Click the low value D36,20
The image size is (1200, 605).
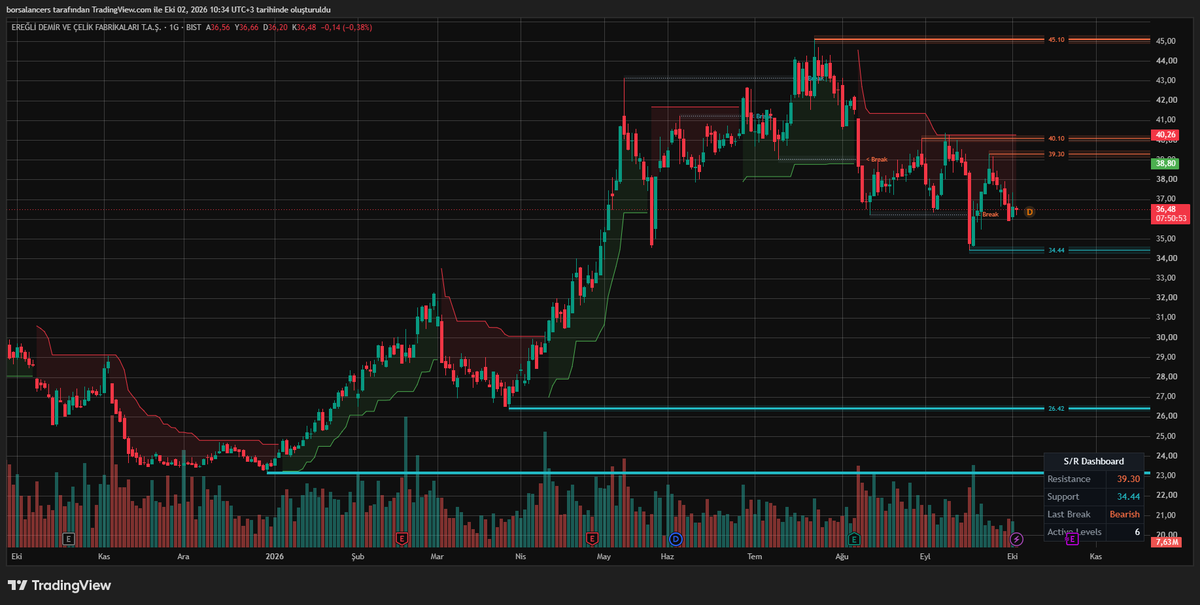coord(276,27)
